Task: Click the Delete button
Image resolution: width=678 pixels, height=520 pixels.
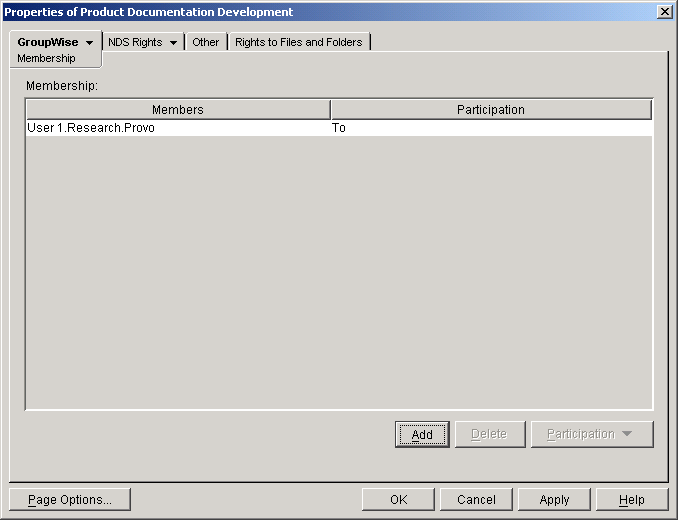Action: tap(490, 434)
